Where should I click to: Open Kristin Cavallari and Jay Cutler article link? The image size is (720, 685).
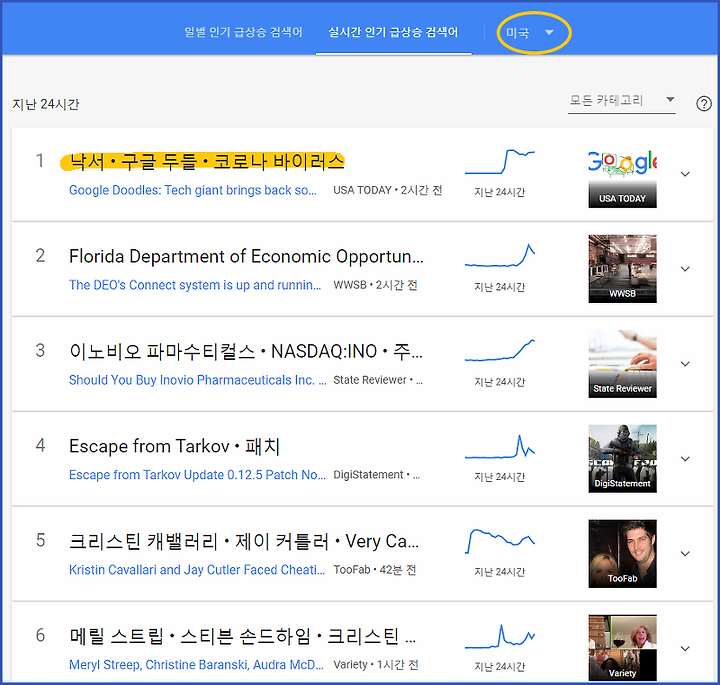[x=197, y=570]
